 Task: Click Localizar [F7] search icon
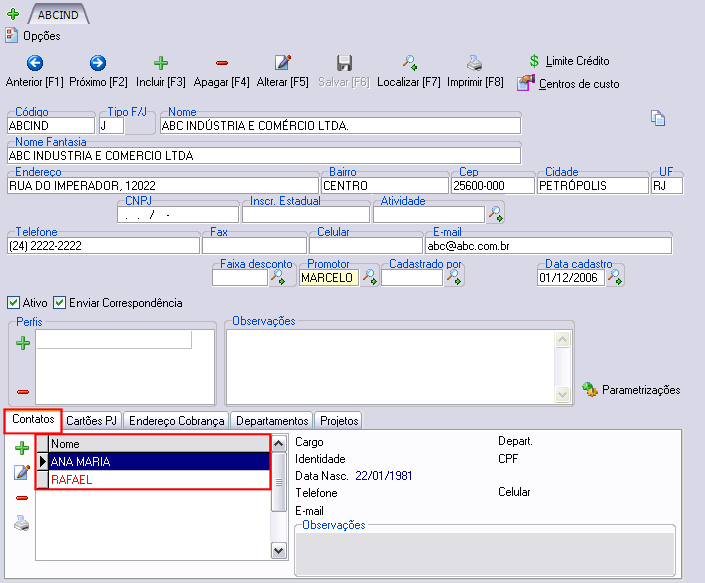click(x=410, y=63)
